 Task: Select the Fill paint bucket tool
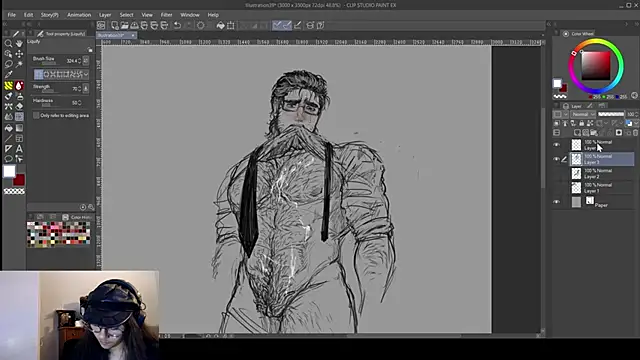(x=8, y=128)
